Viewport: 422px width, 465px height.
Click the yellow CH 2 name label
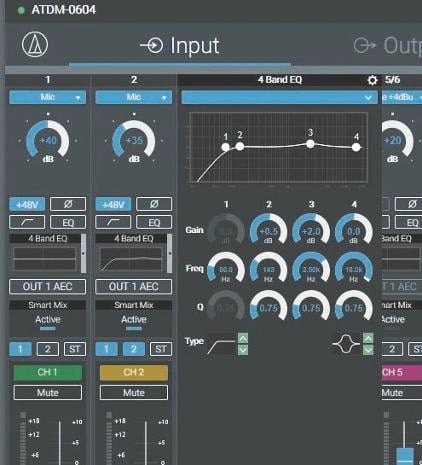point(134,372)
